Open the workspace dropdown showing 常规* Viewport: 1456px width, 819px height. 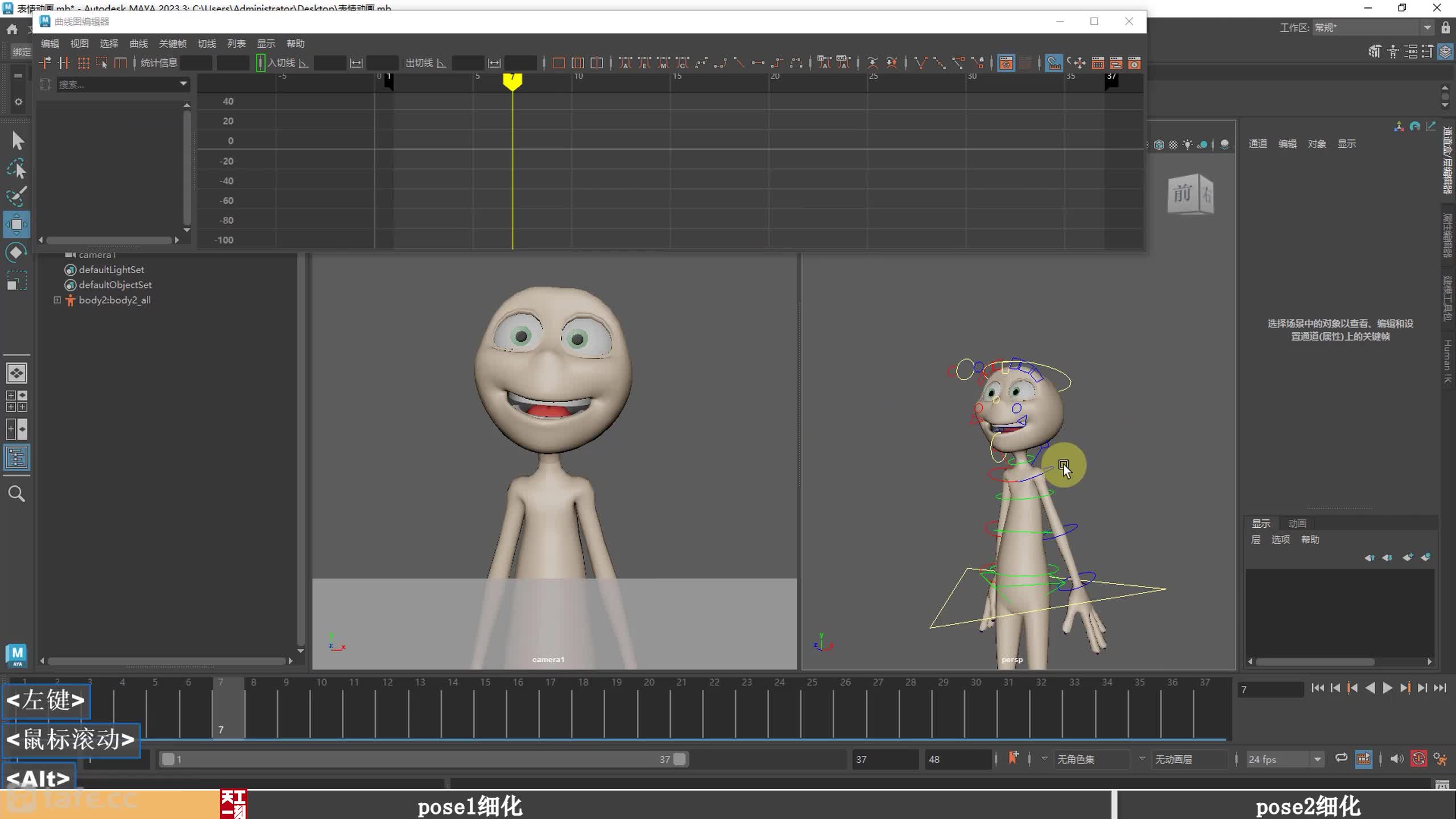(x=1372, y=27)
